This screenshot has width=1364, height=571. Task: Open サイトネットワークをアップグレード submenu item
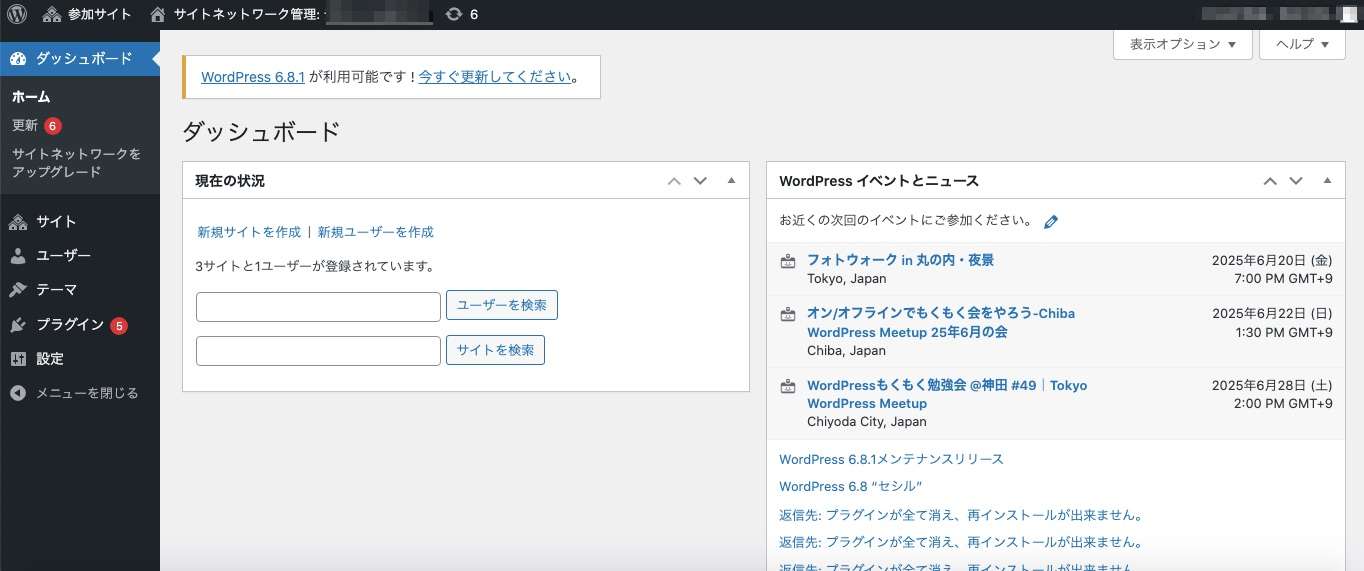click(77, 163)
